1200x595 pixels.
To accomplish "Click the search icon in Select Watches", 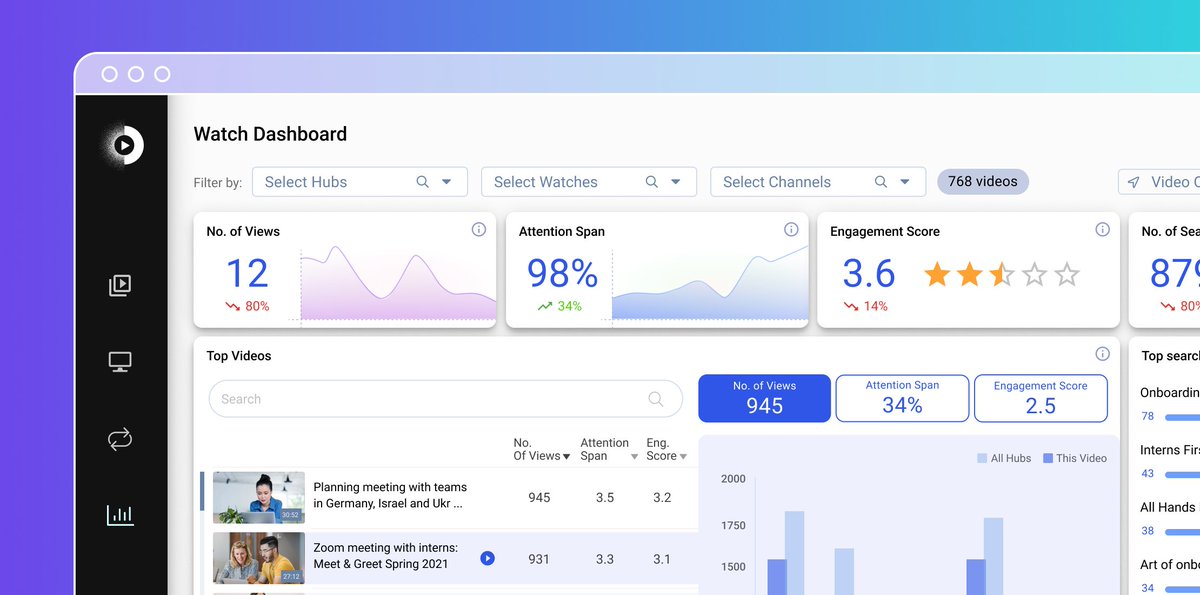I will point(652,182).
